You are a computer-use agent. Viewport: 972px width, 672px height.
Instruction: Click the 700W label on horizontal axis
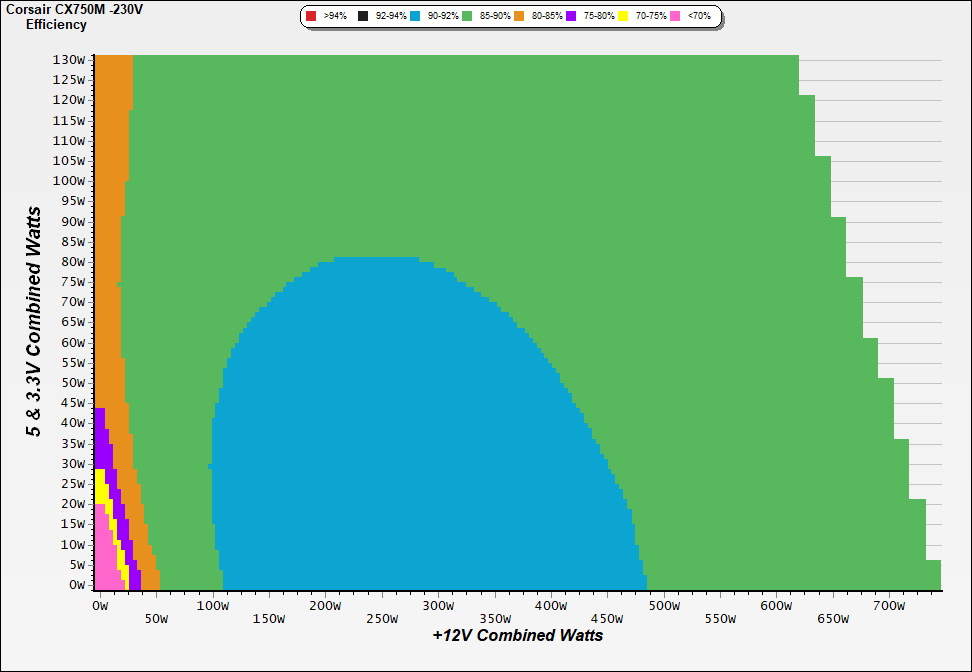(x=889, y=606)
